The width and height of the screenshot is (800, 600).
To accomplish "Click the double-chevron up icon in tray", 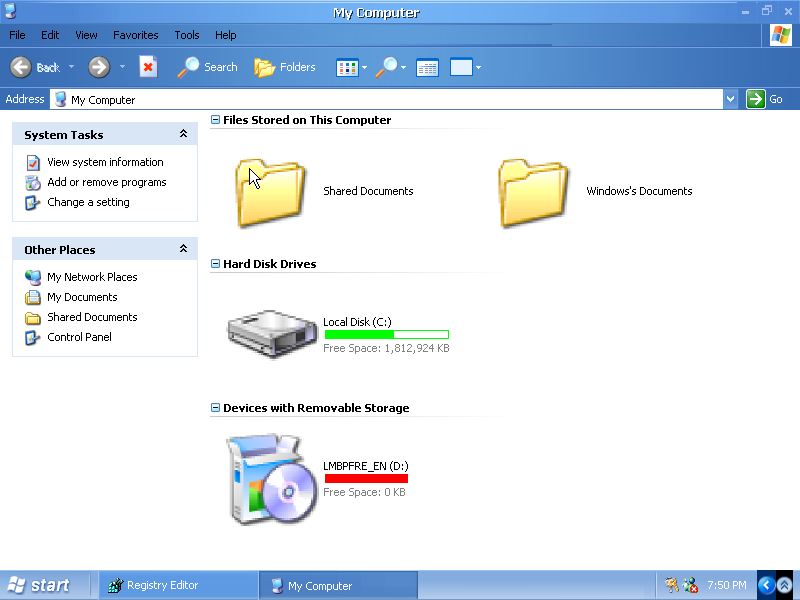I will pos(785,585).
